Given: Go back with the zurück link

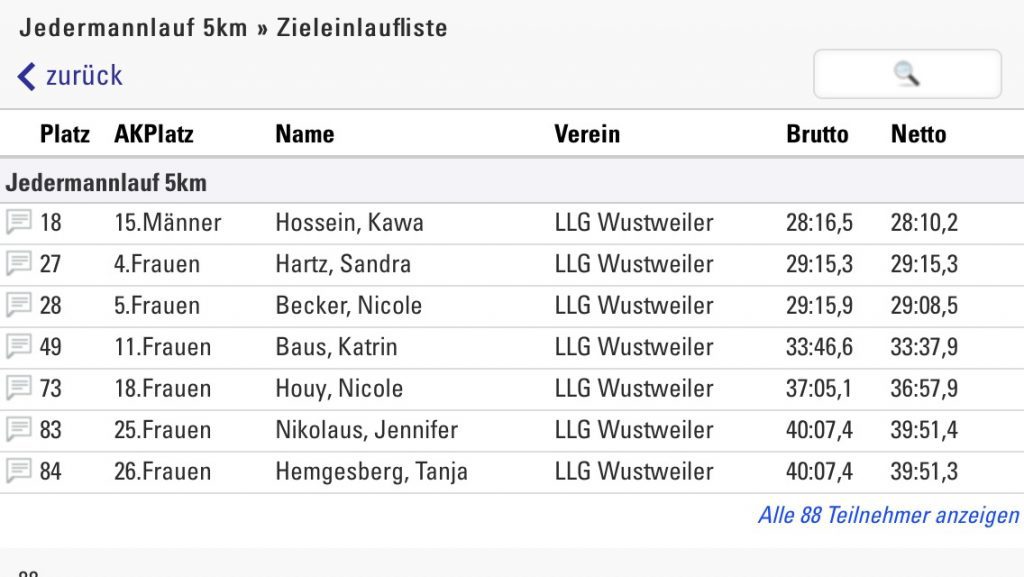Looking at the screenshot, I should pyautogui.click(x=70, y=76).
